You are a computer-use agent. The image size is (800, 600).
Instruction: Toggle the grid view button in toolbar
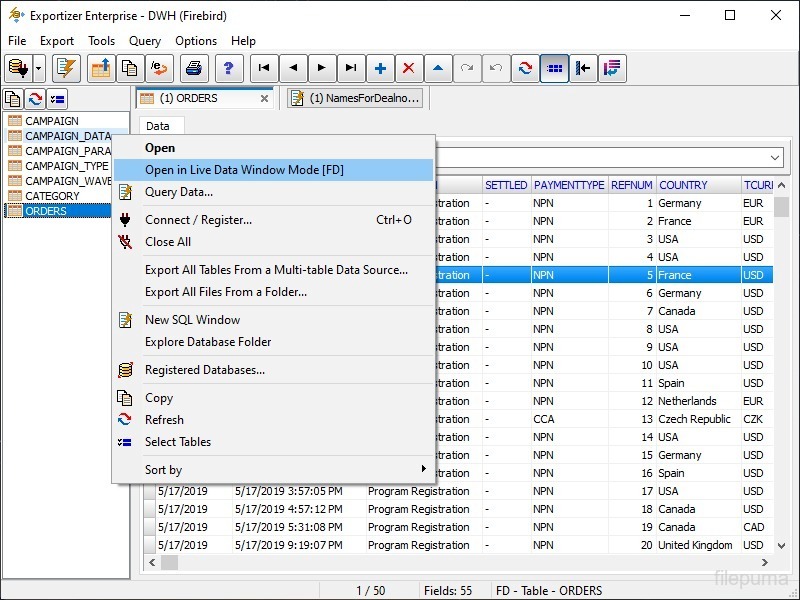coord(554,68)
